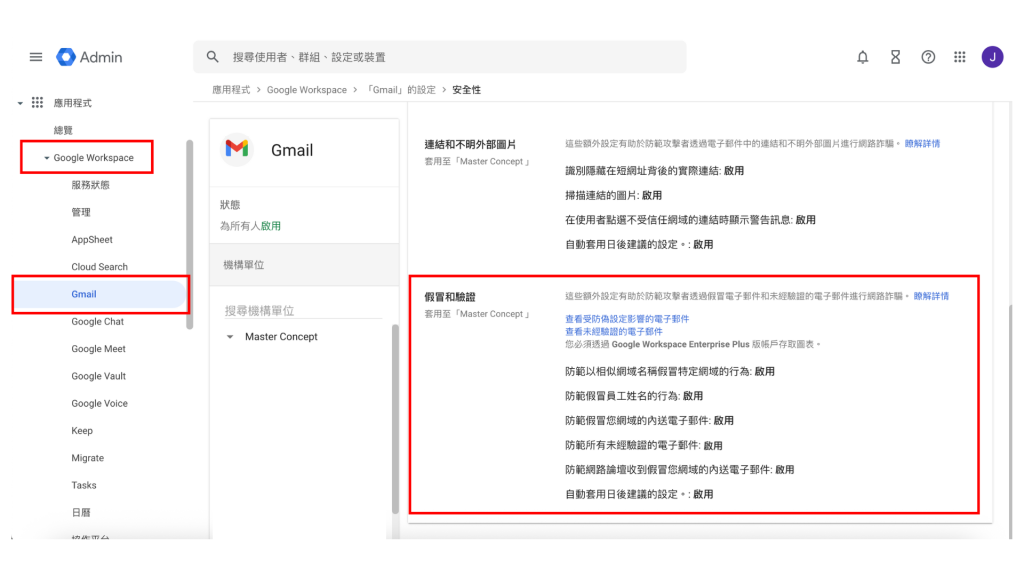Click the 機構單位 header
Image resolution: width=1024 pixels, height=576 pixels.
304,265
